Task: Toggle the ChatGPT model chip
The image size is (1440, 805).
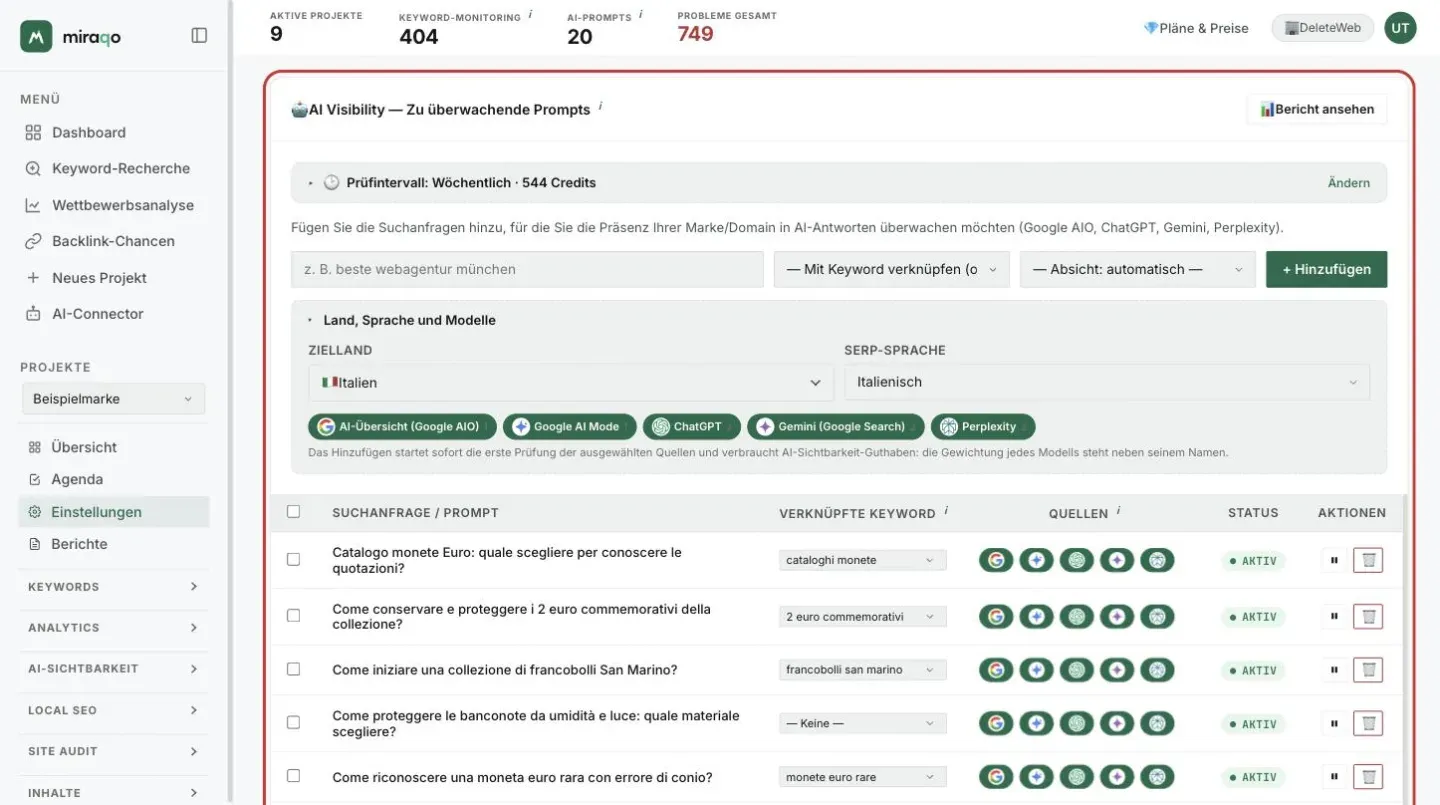Action: 692,426
